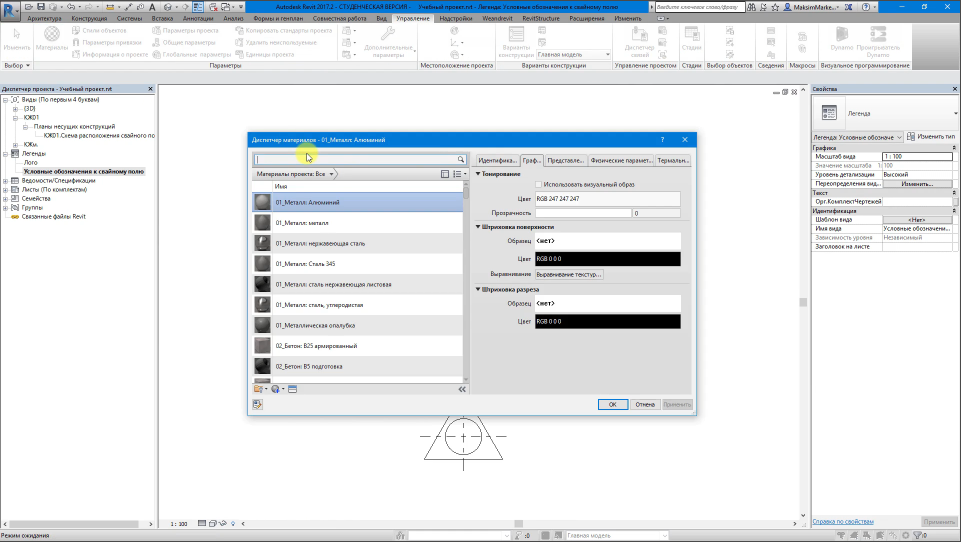Click the default 3D view icon
The height and width of the screenshot is (542, 961).
pos(168,7)
